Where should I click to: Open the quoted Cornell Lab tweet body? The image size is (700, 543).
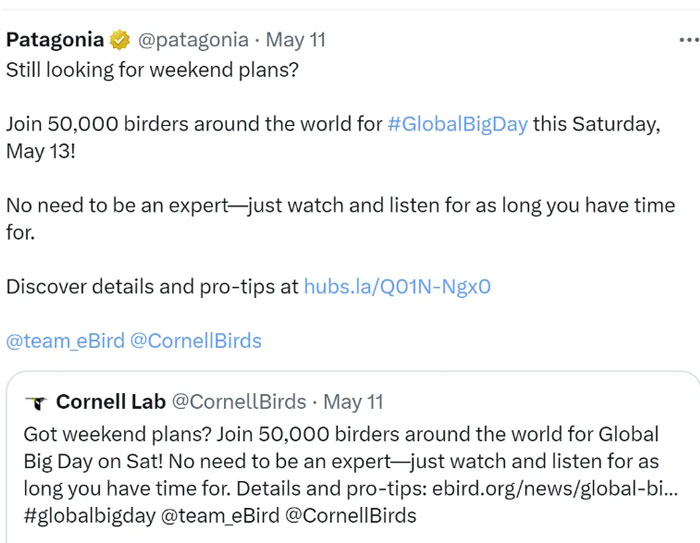351,475
